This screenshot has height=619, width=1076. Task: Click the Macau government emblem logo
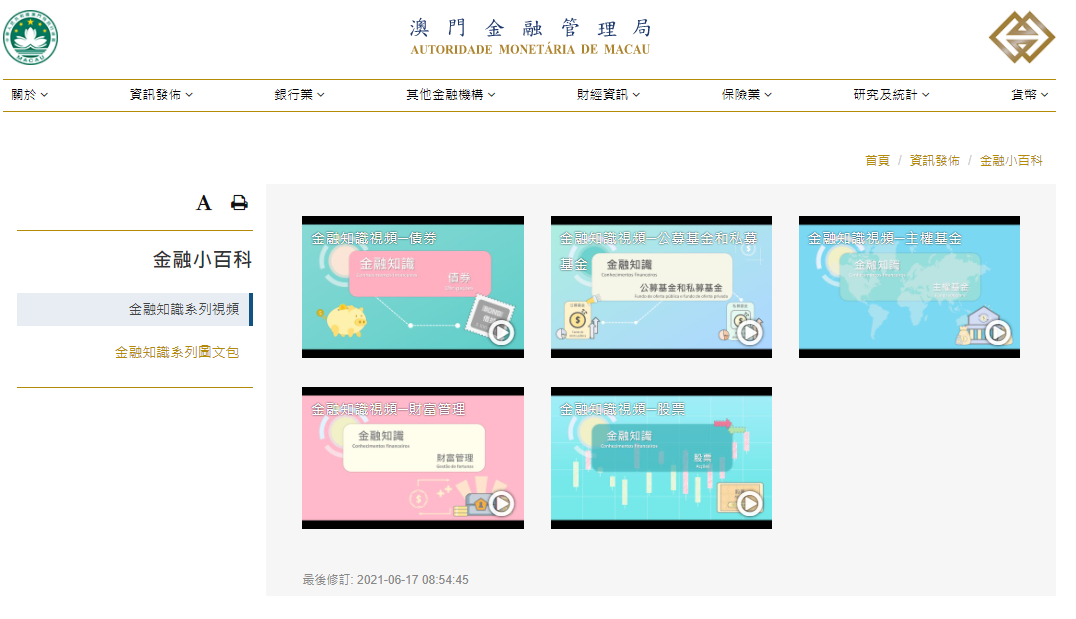click(31, 38)
